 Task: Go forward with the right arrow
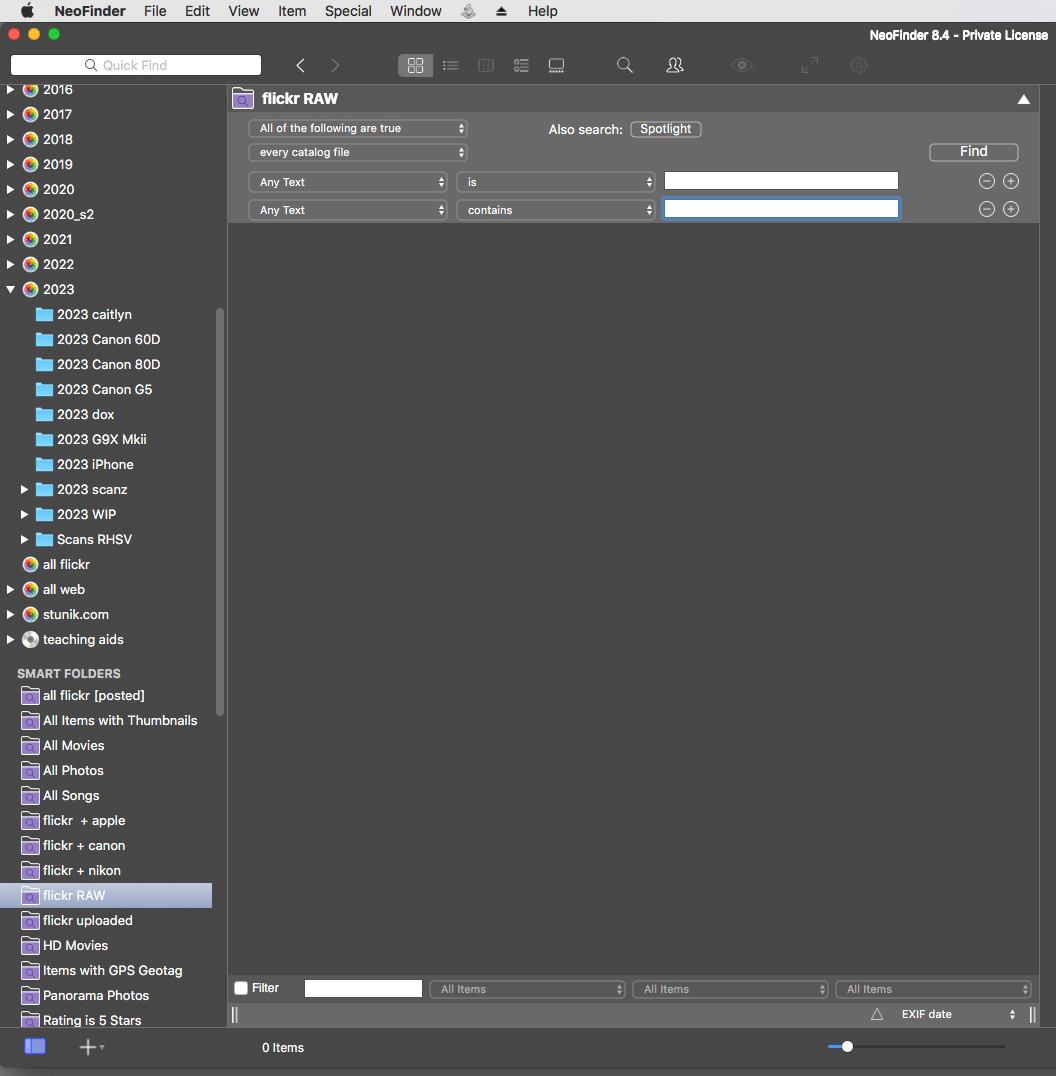pyautogui.click(x=335, y=65)
